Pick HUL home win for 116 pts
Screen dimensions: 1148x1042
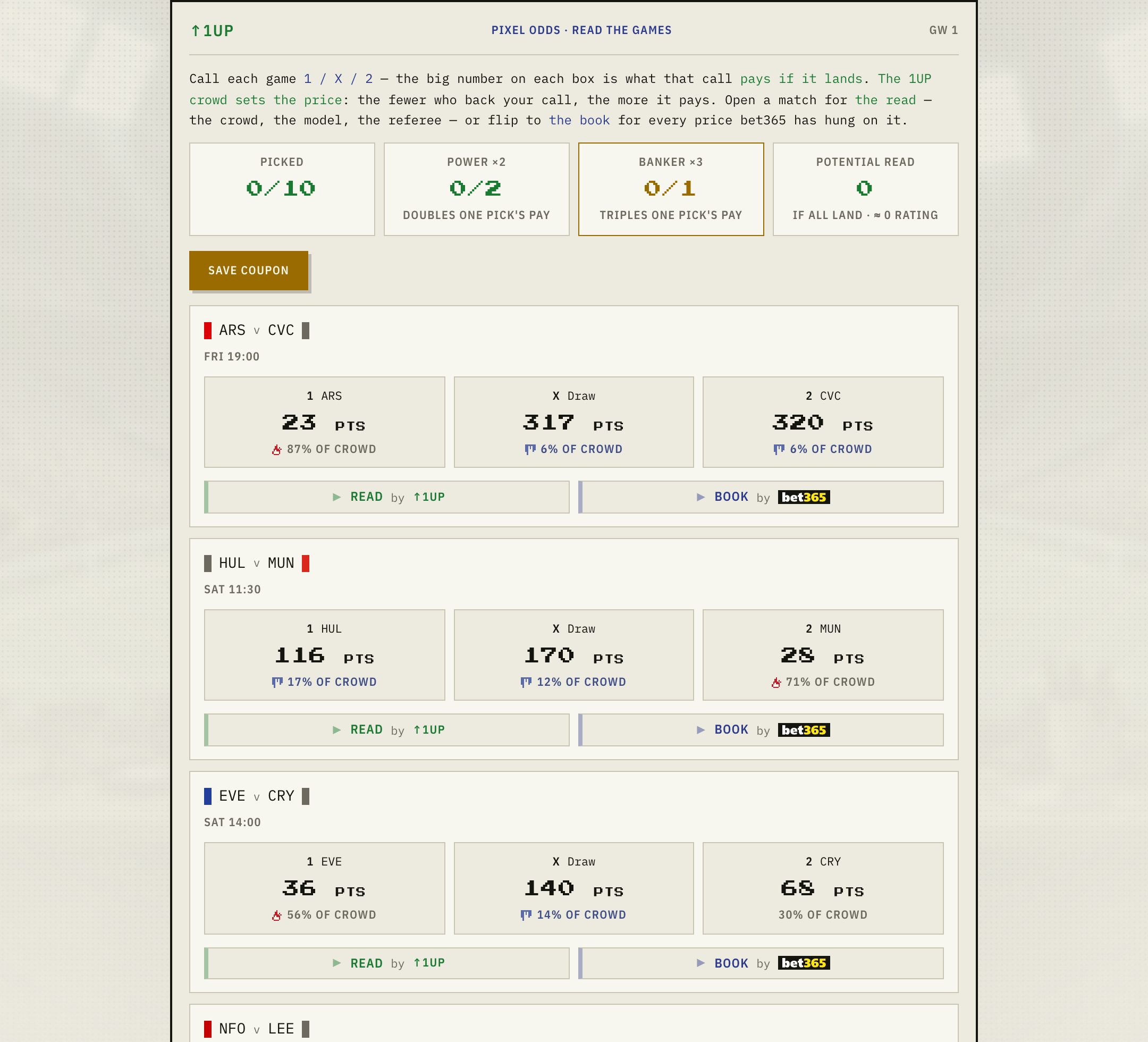coord(325,655)
